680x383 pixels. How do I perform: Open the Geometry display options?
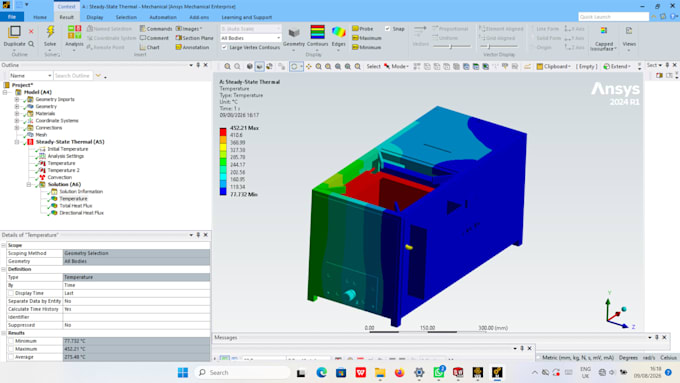tap(294, 36)
